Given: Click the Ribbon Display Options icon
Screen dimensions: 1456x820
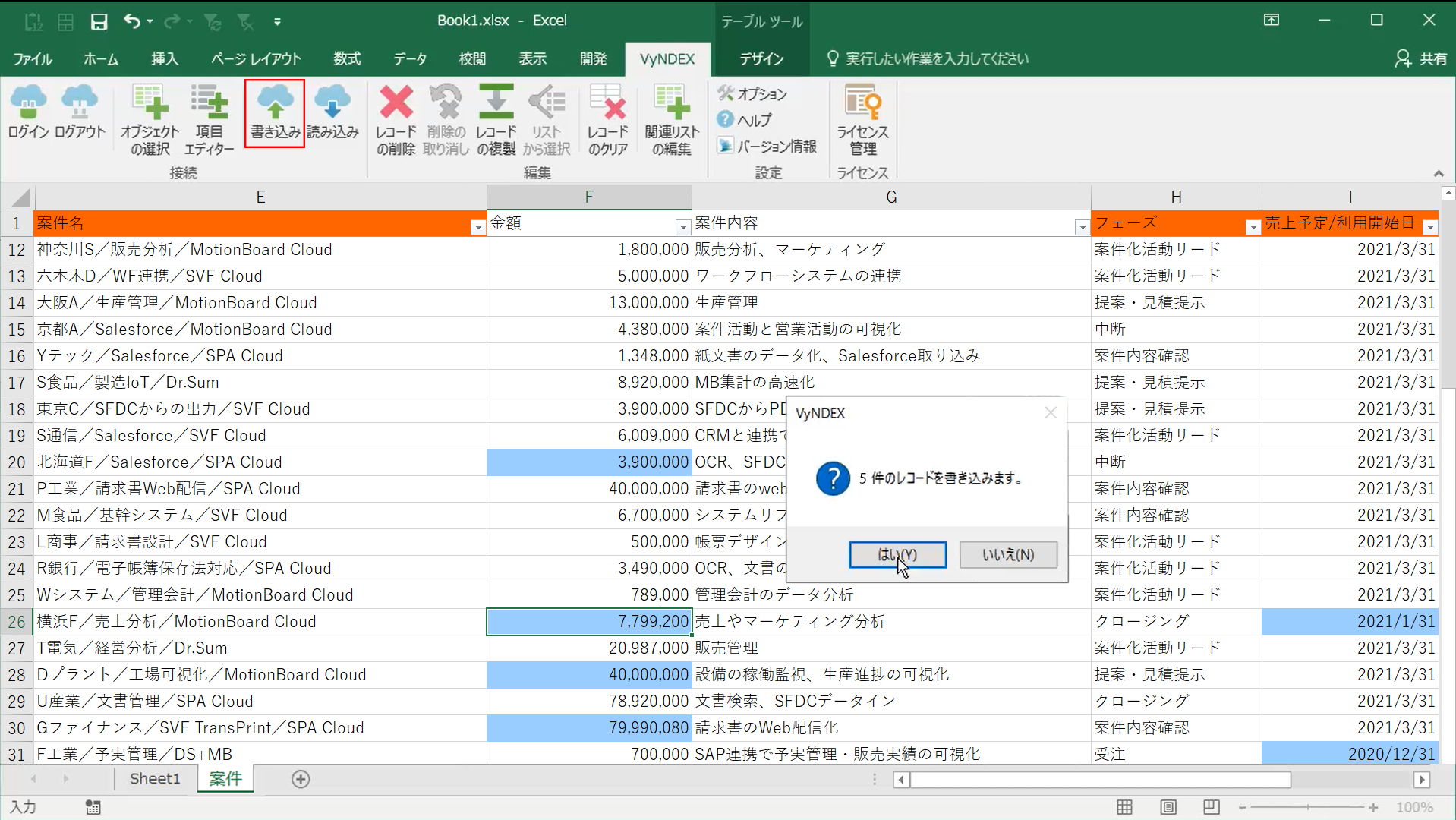Looking at the screenshot, I should click(x=1272, y=20).
